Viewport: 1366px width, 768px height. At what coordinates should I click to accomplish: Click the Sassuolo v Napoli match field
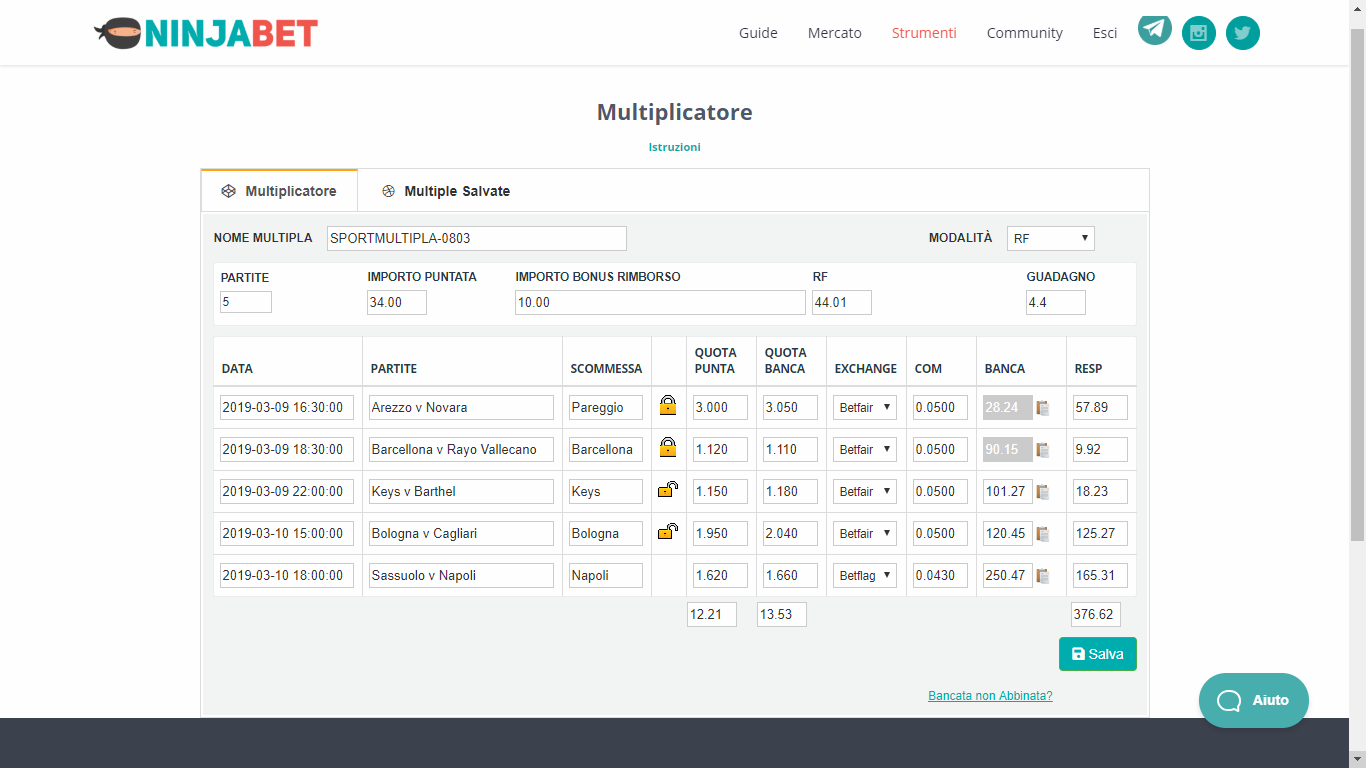(461, 575)
